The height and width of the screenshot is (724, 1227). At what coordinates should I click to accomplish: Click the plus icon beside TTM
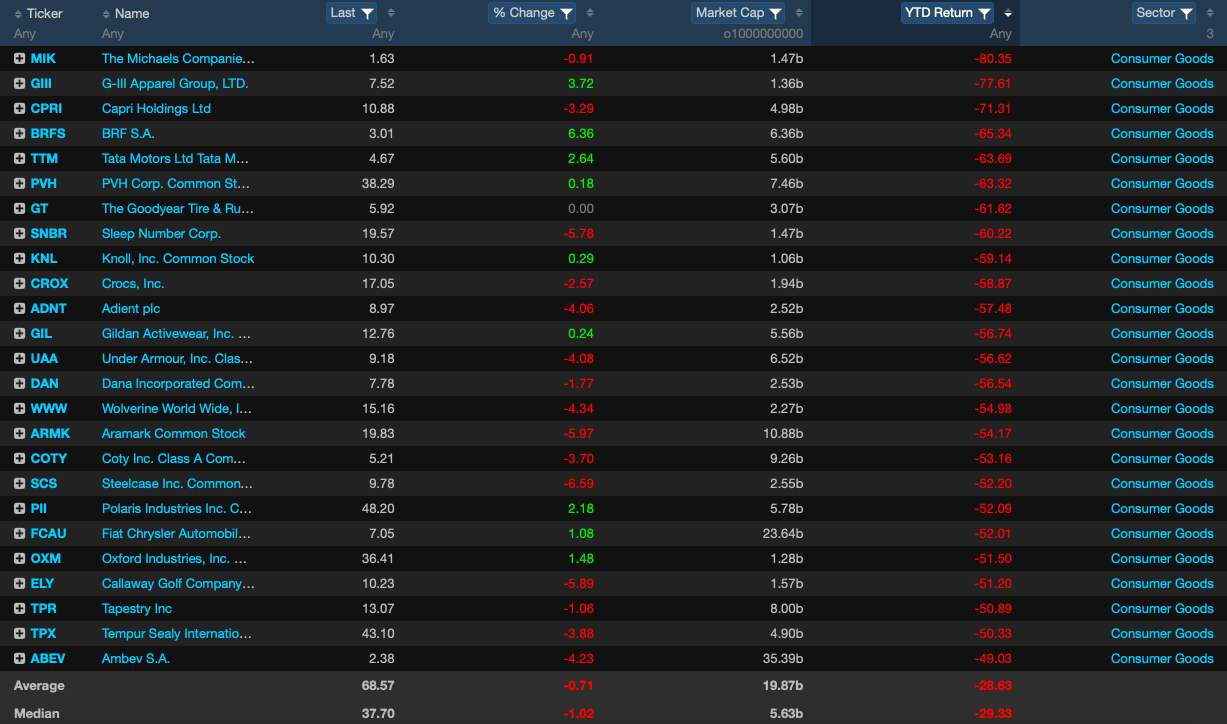19,159
